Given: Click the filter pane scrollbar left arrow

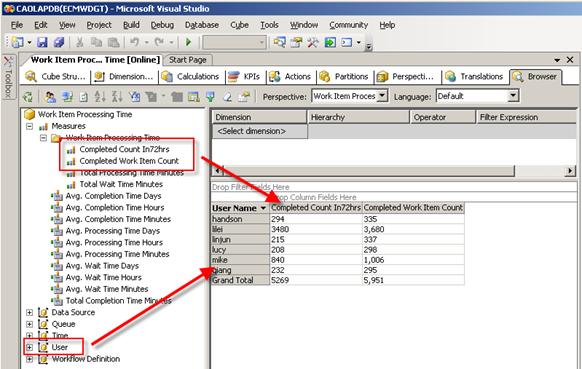Looking at the screenshot, I should point(218,171).
